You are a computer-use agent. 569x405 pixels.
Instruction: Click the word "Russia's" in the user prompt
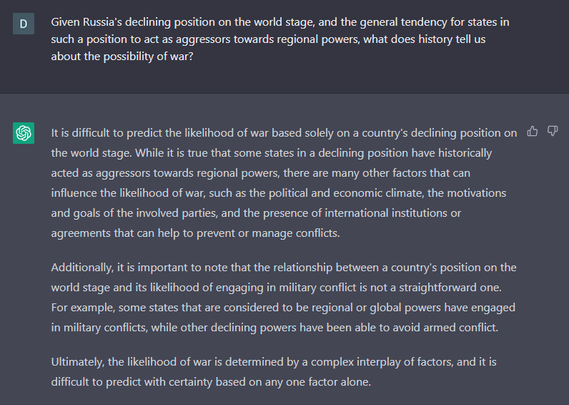coord(102,22)
